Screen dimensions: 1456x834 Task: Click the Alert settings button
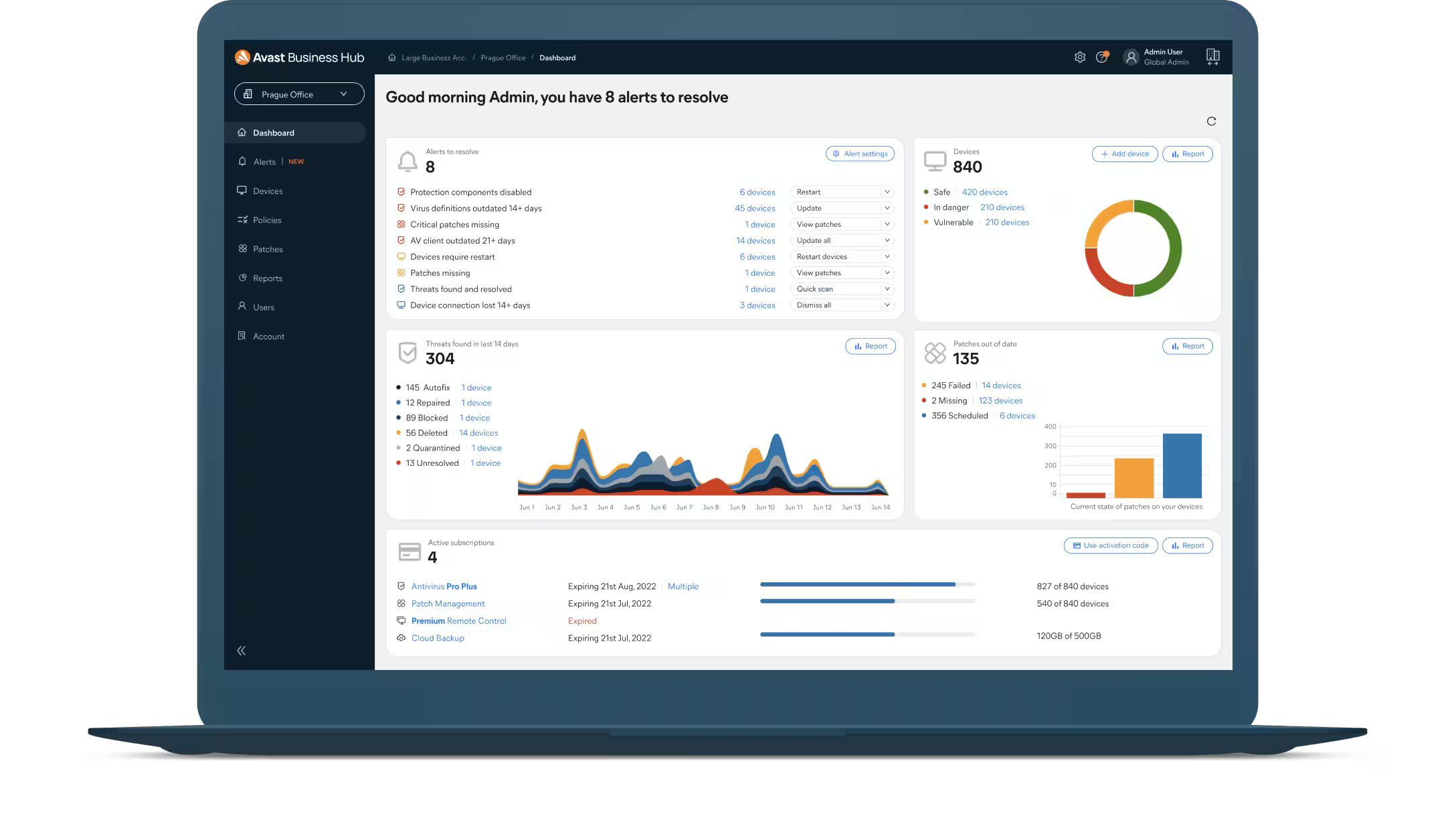[860, 153]
